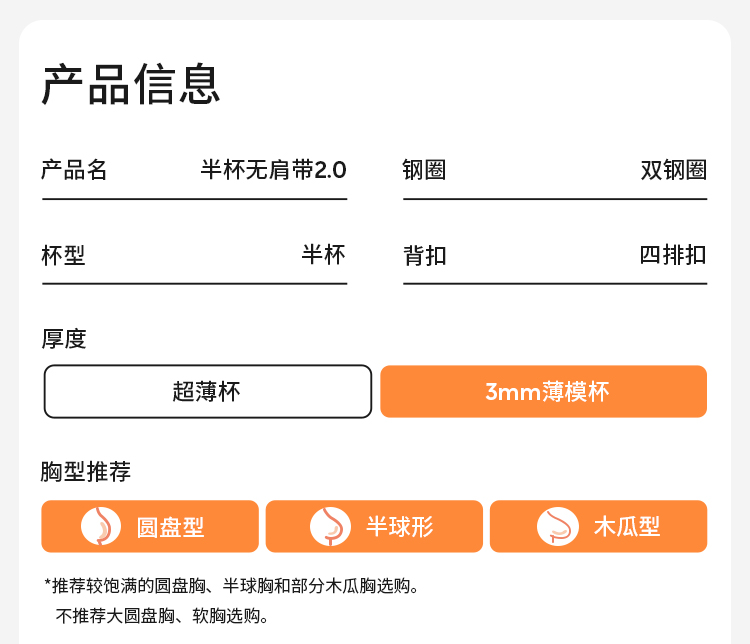Click the 木瓜型 label text
The width and height of the screenshot is (750, 644).
pyautogui.click(x=627, y=527)
